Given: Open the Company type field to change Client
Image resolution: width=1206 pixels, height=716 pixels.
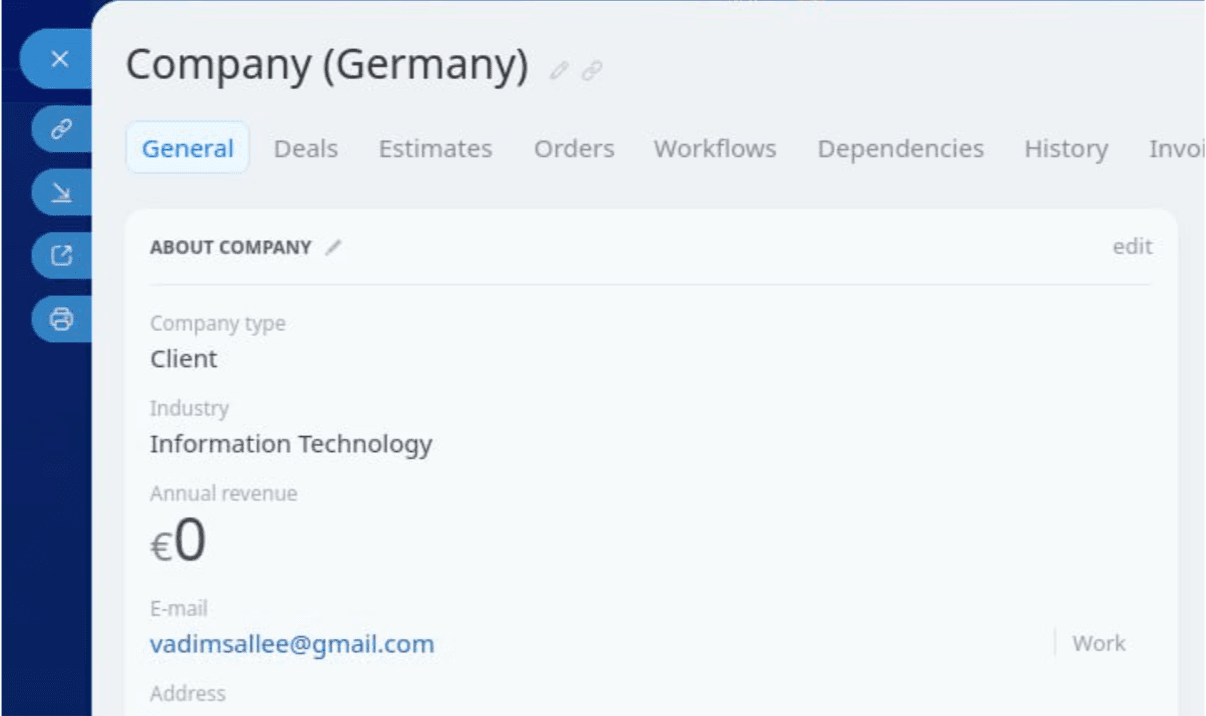Looking at the screenshot, I should coord(184,358).
